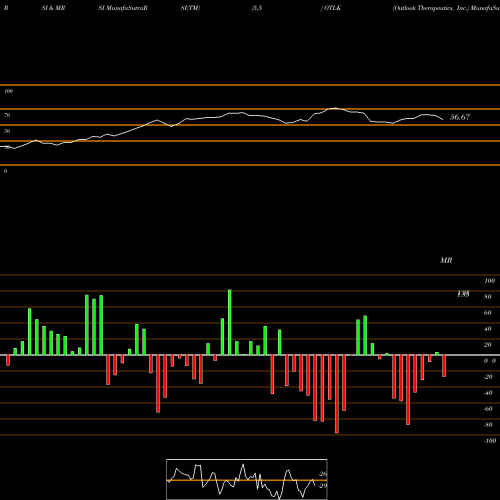This screenshot has width=500, height=500.
Task: Click the -100 label on MR axis
Action: click(x=490, y=441)
